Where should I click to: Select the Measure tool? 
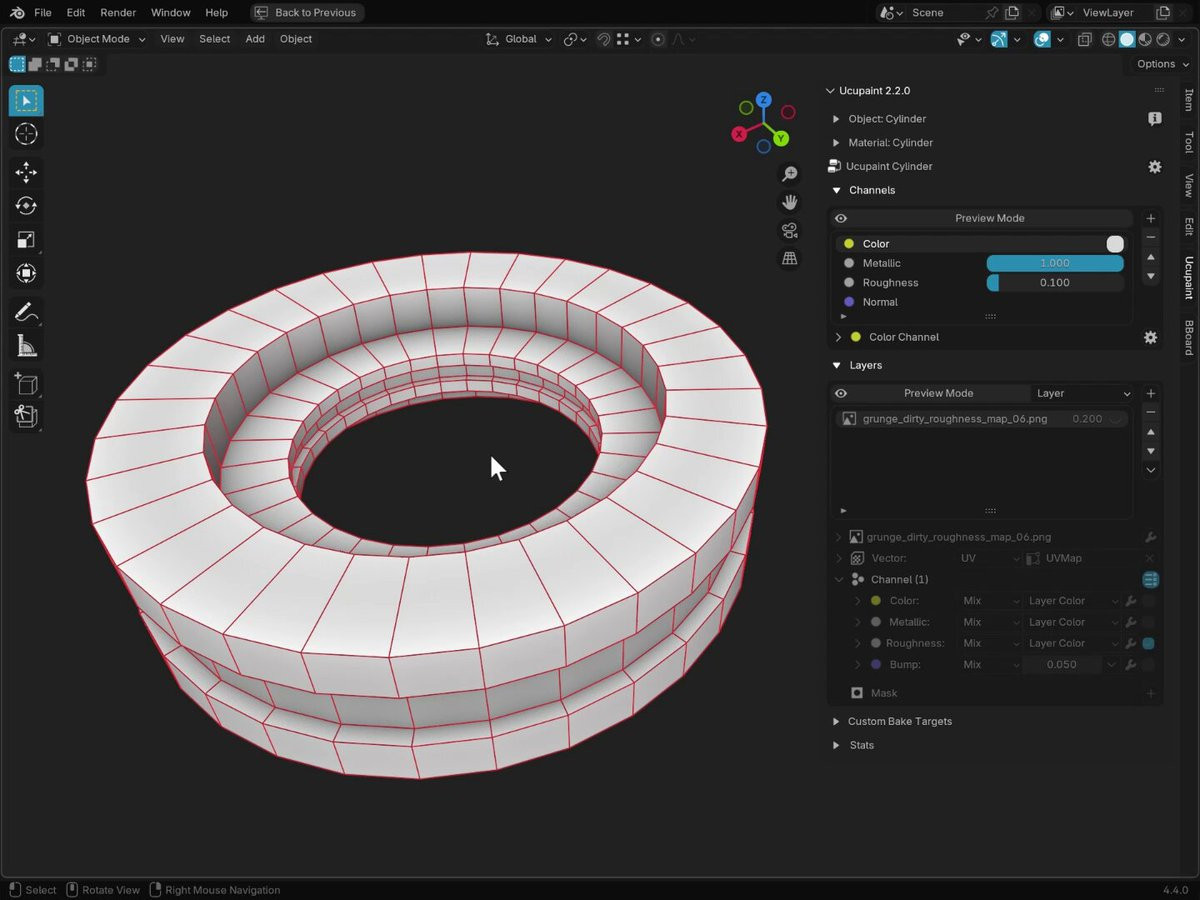point(26,347)
